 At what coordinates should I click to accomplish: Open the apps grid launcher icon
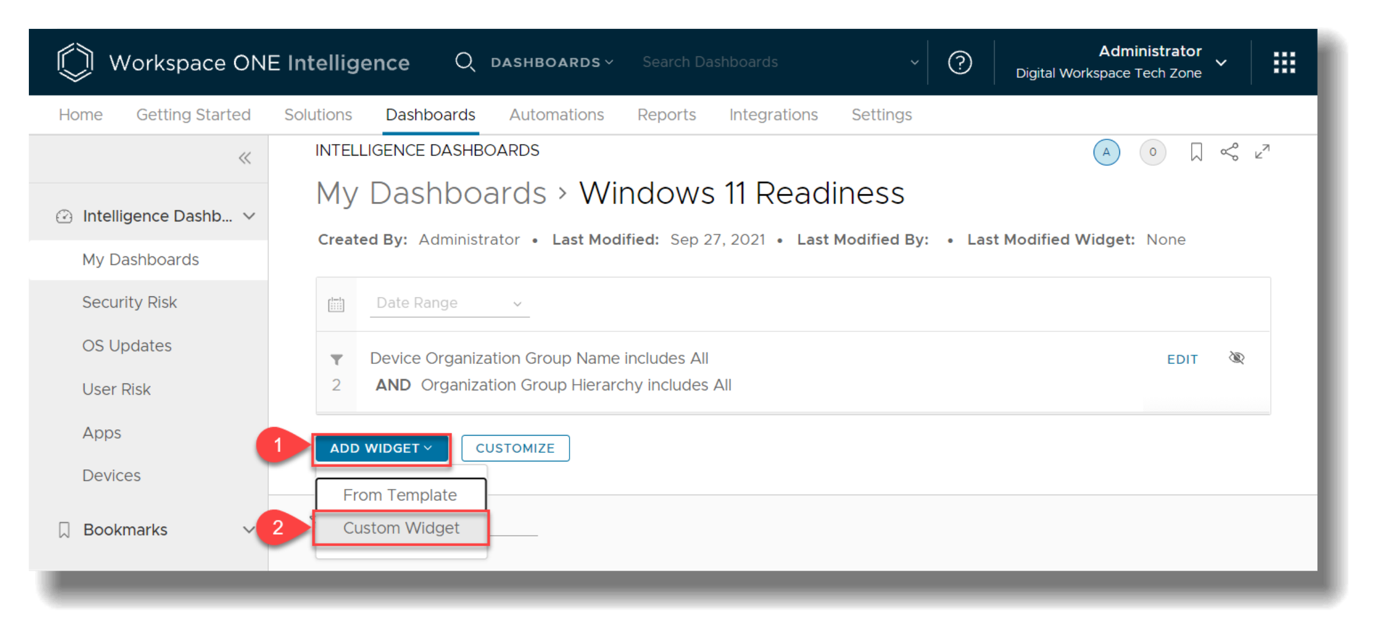tap(1284, 62)
